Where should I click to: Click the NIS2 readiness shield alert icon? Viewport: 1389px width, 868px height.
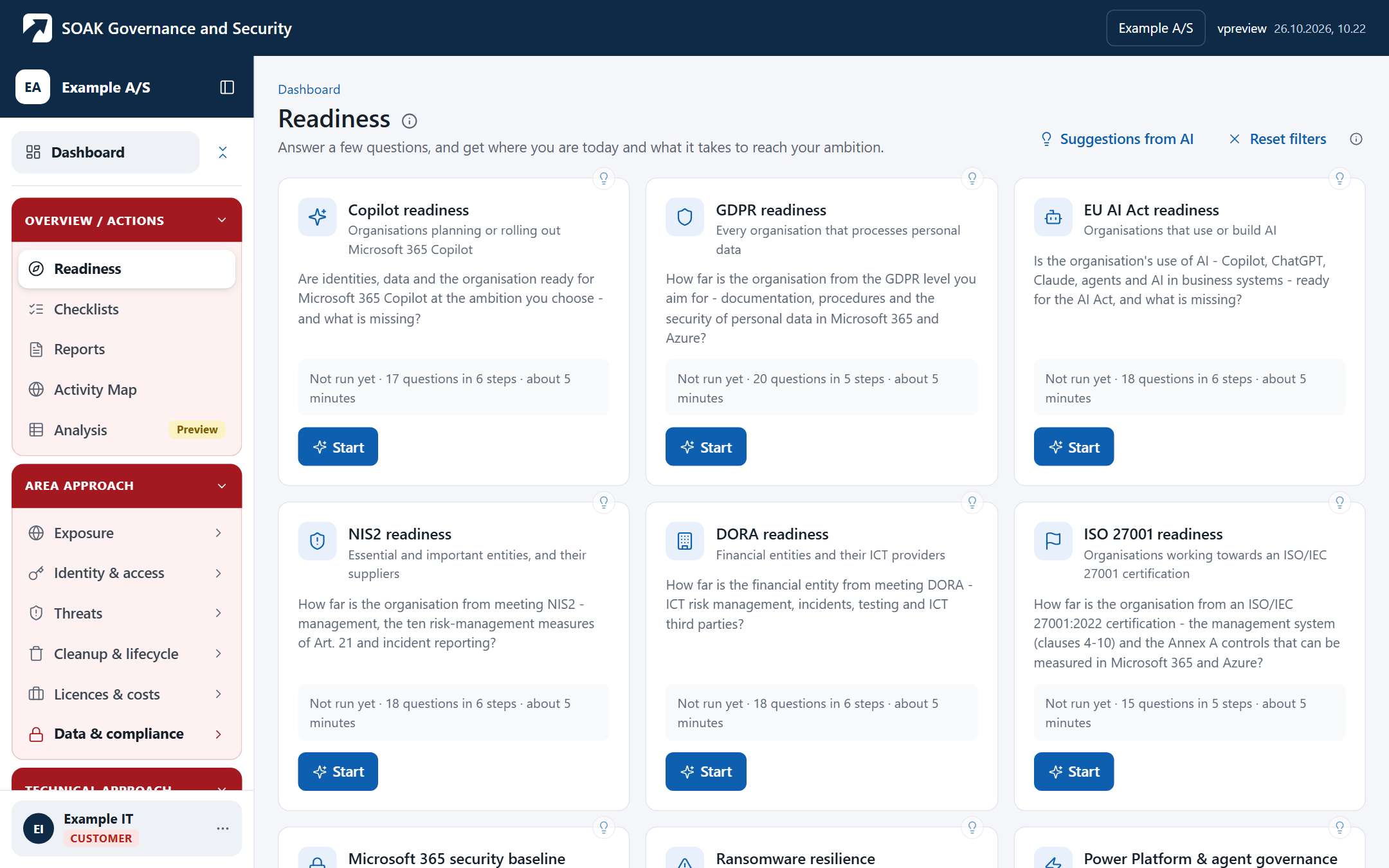coord(317,541)
